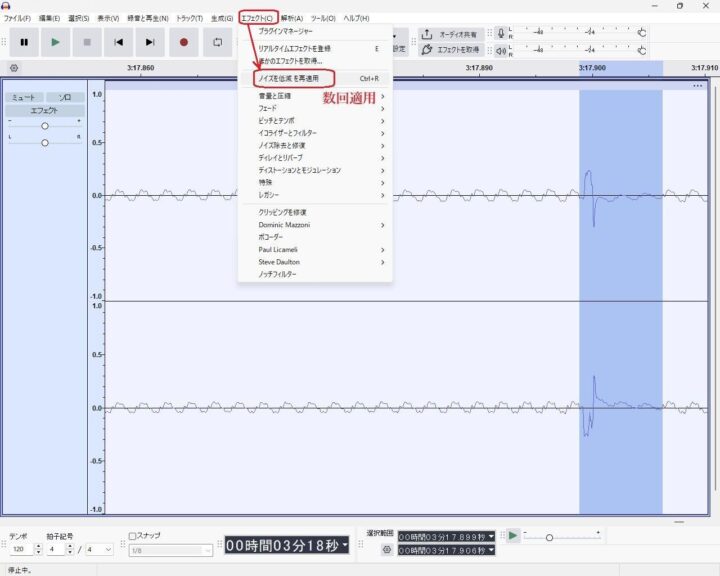Viewport: 720px width, 576px height.
Task: Open the 解析(A) menu
Action: (293, 18)
